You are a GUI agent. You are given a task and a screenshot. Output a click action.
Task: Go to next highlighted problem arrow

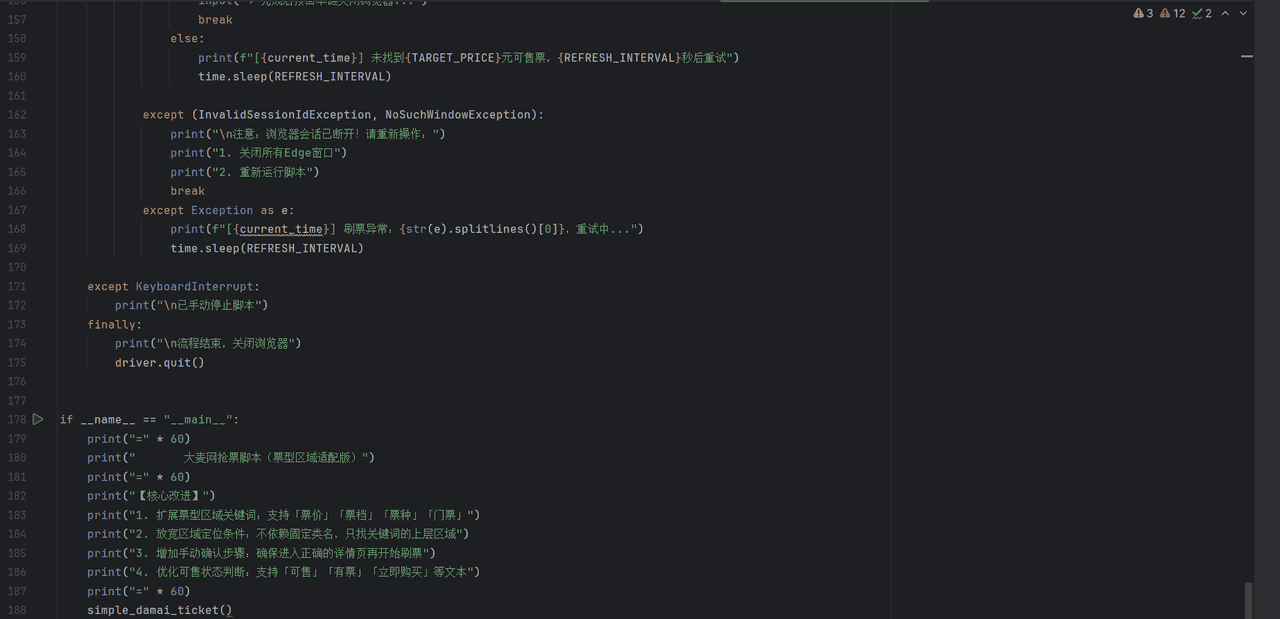point(1244,14)
